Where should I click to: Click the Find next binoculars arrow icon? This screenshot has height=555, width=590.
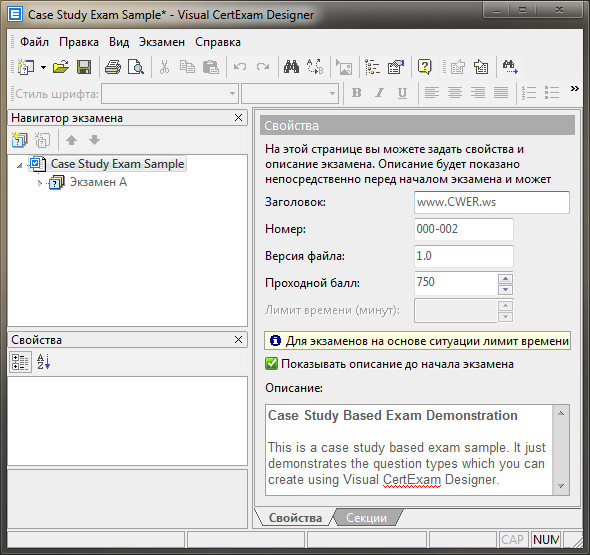pos(510,67)
